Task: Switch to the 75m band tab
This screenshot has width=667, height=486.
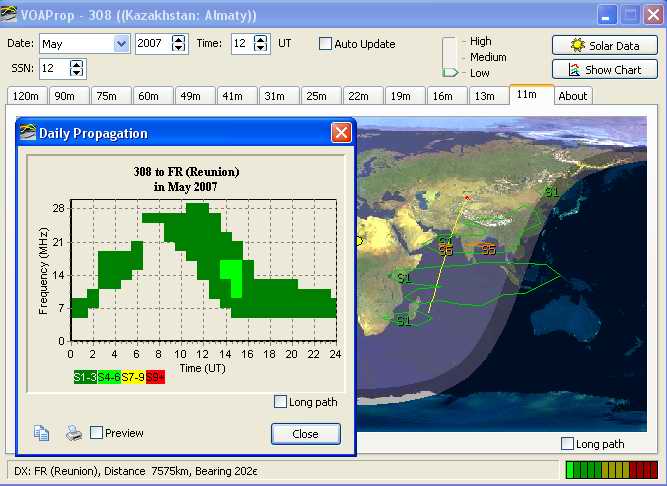Action: pyautogui.click(x=111, y=96)
